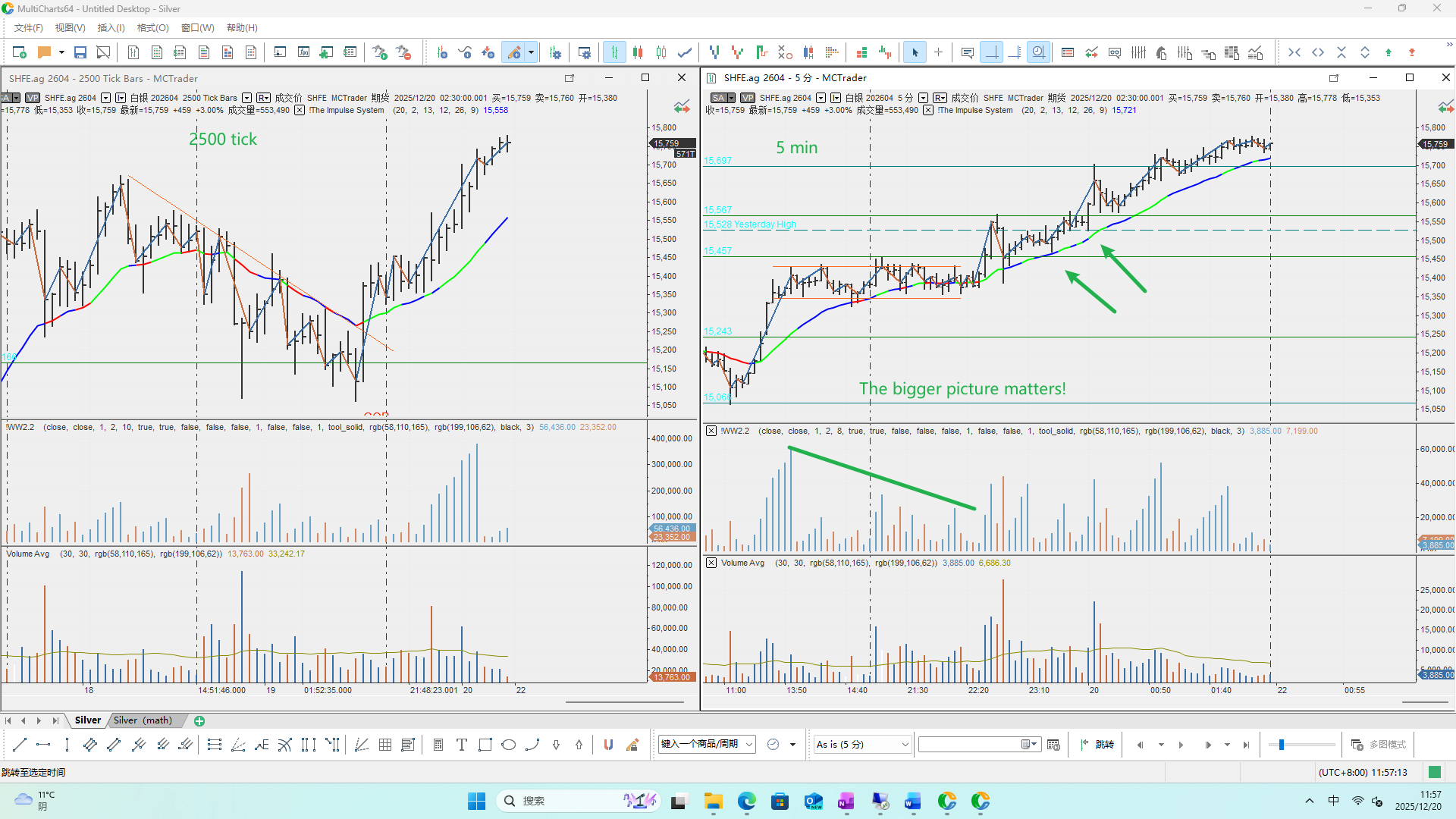Switch chart style to hollow candlestick

661,52
